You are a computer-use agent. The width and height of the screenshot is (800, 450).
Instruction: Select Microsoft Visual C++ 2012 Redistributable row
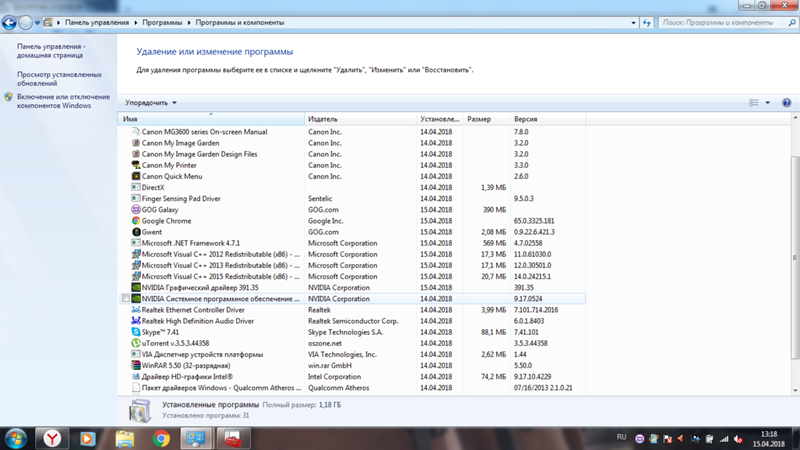pos(352,254)
